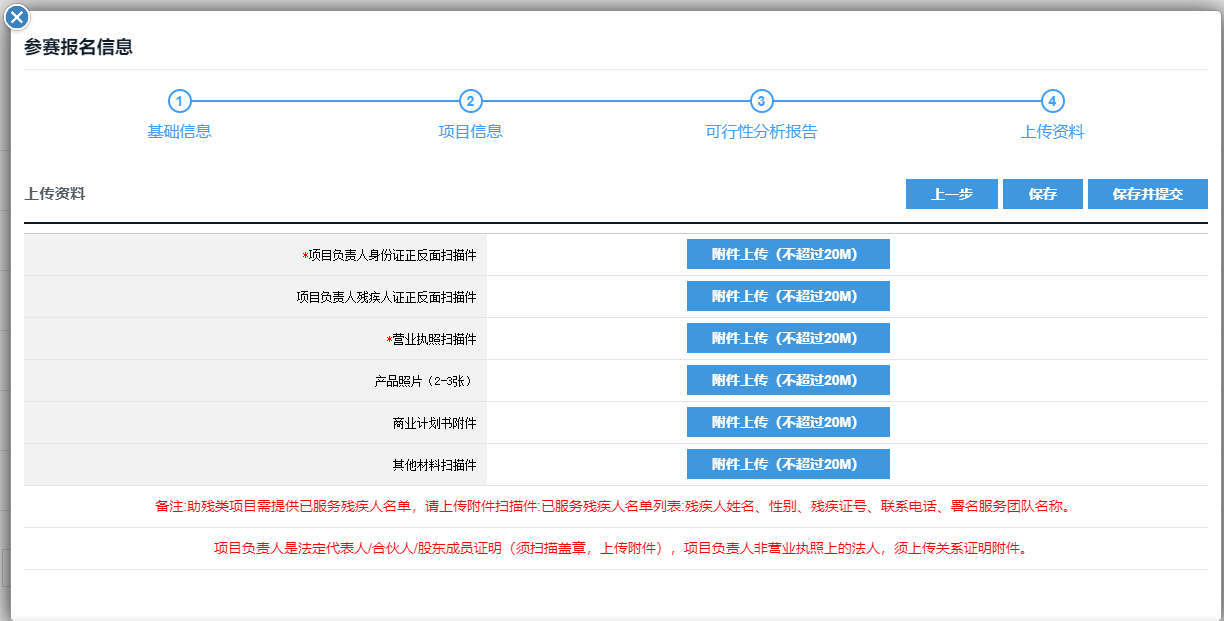1224x621 pixels.
Task: Open the 可行性分析报告 step label
Action: tap(761, 132)
